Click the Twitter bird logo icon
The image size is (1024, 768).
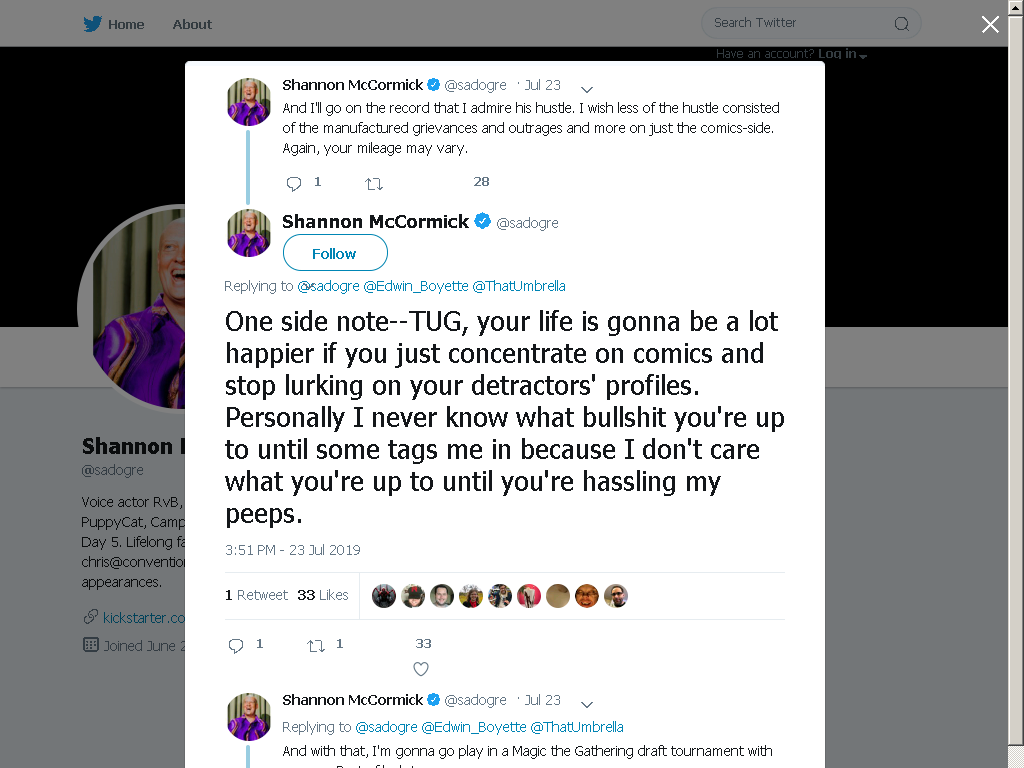click(x=92, y=24)
